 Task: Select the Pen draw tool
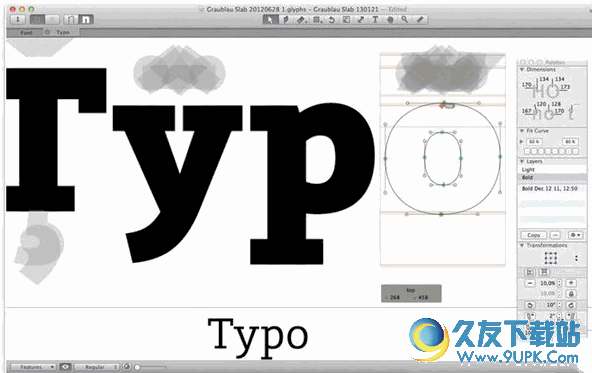point(286,20)
